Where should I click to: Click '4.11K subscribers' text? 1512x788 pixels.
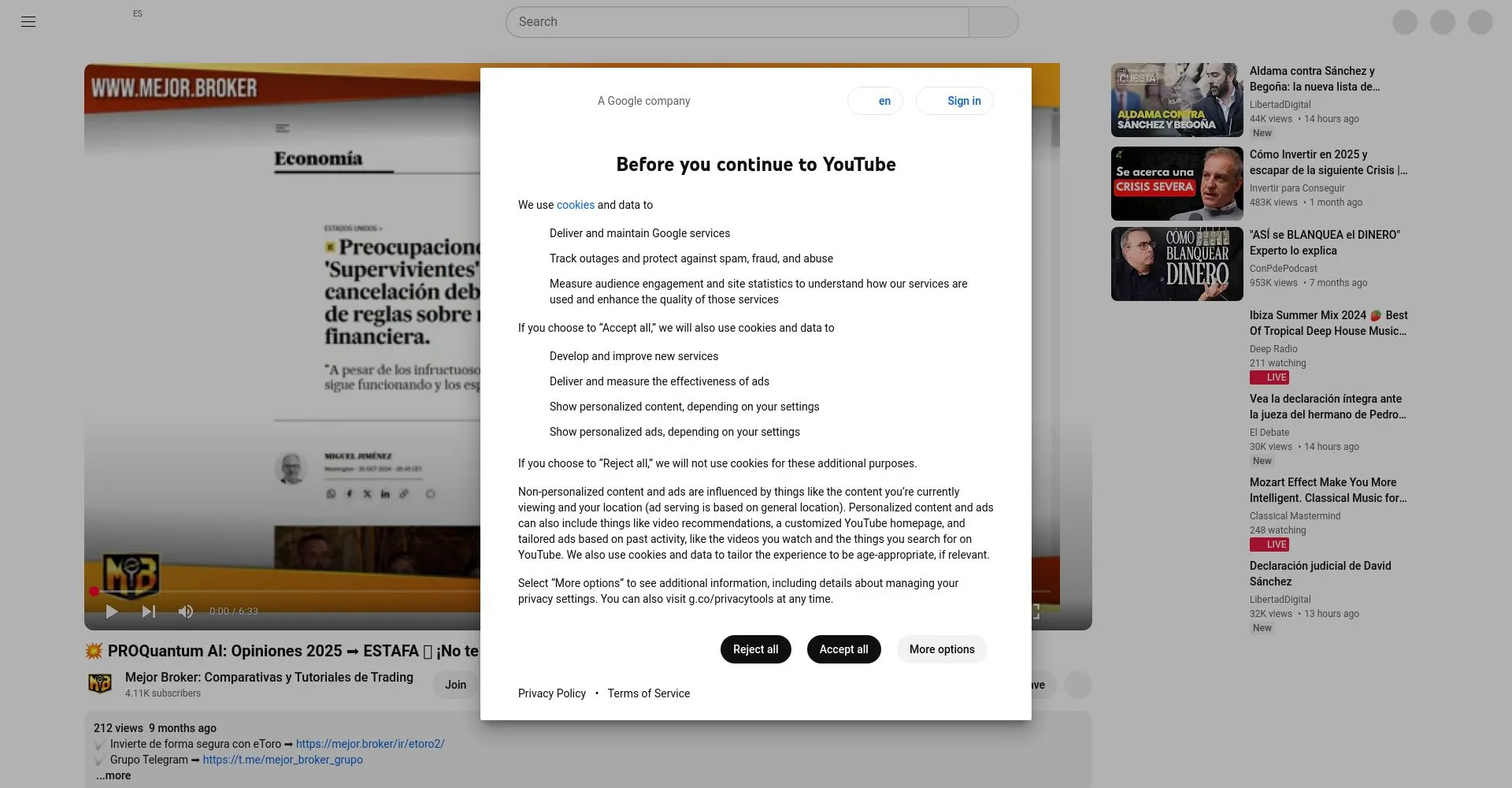pos(163,693)
